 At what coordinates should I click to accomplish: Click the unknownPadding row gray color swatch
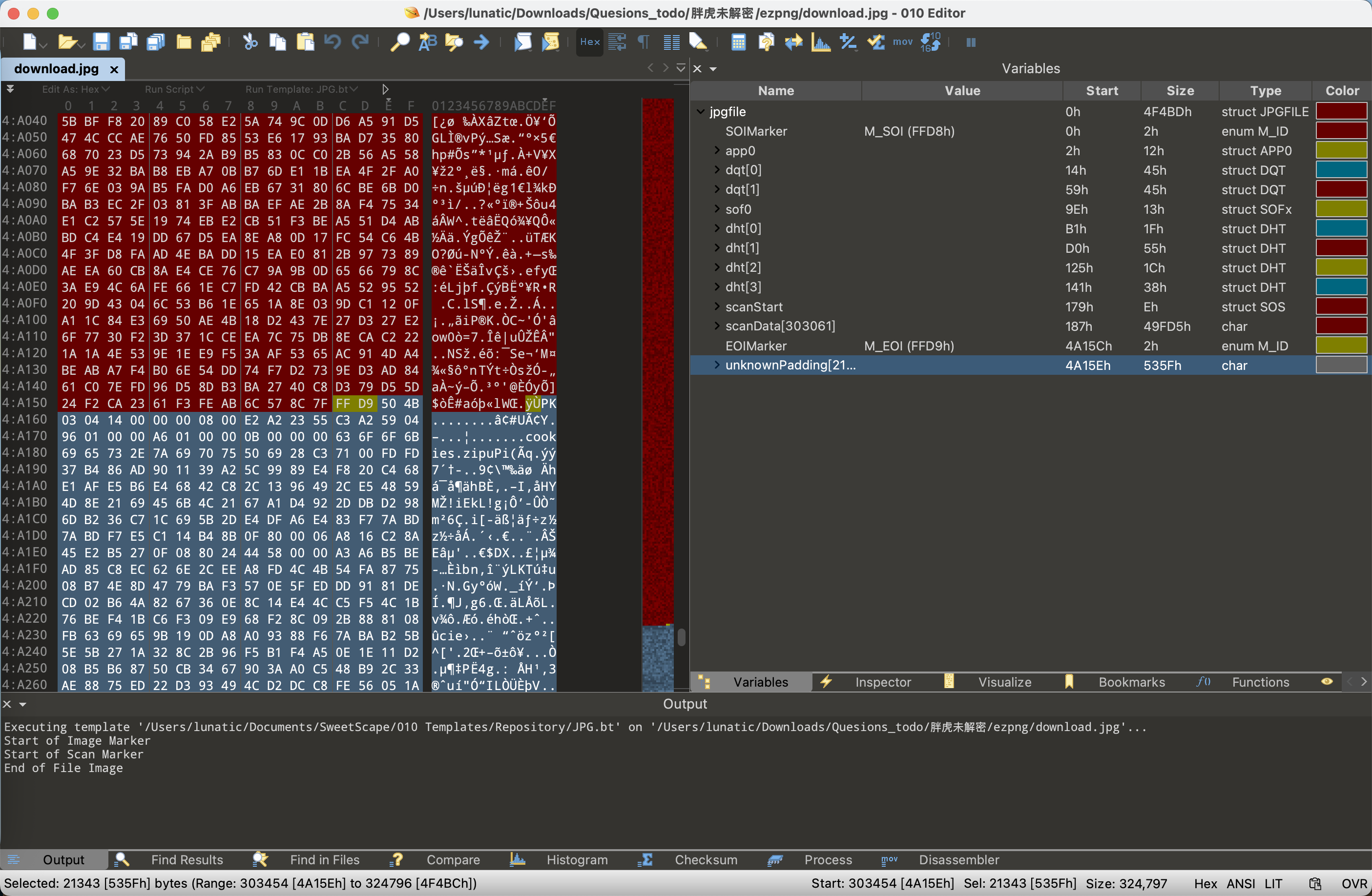(1341, 365)
